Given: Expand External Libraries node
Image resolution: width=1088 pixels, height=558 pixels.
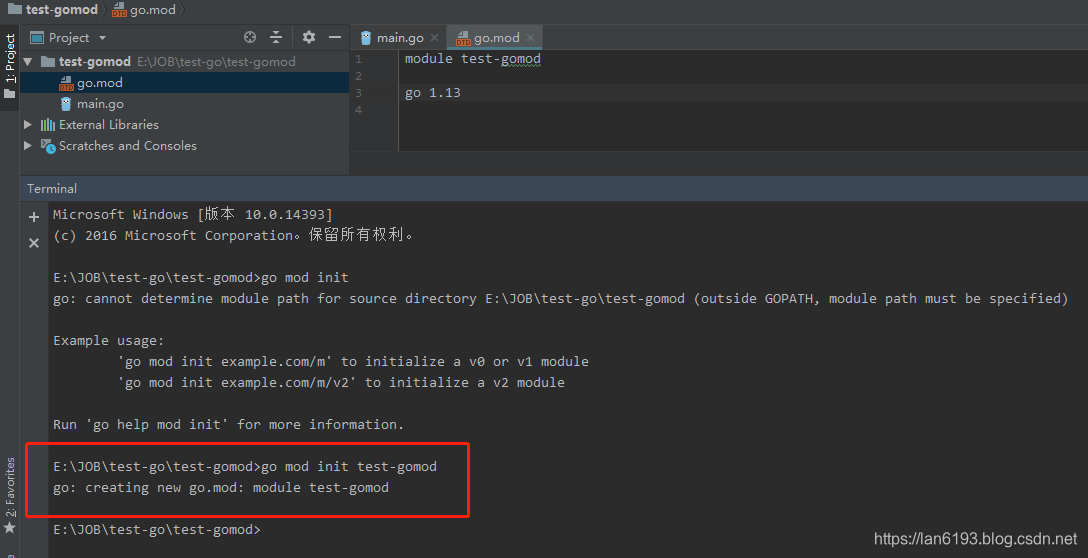Looking at the screenshot, I should 28,125.
